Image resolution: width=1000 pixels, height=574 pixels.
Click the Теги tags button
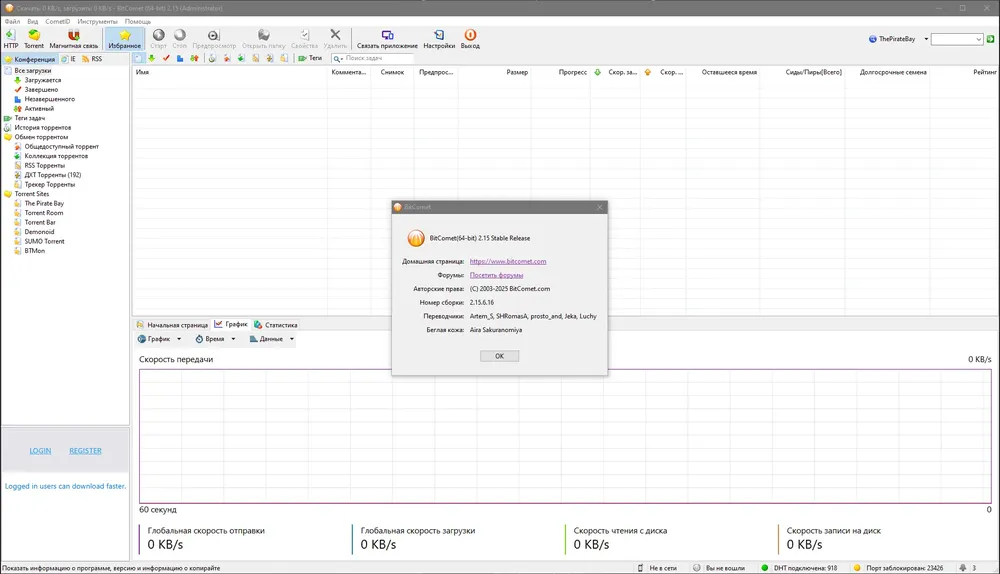tap(311, 58)
